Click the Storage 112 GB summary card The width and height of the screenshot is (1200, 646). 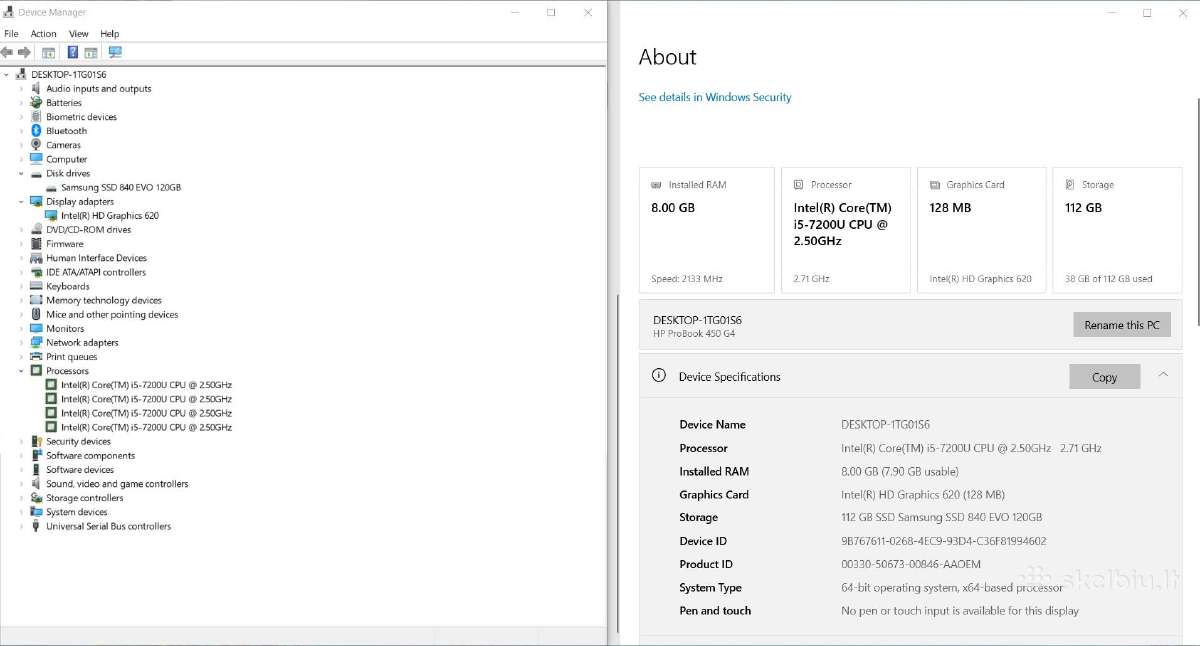(x=1117, y=230)
